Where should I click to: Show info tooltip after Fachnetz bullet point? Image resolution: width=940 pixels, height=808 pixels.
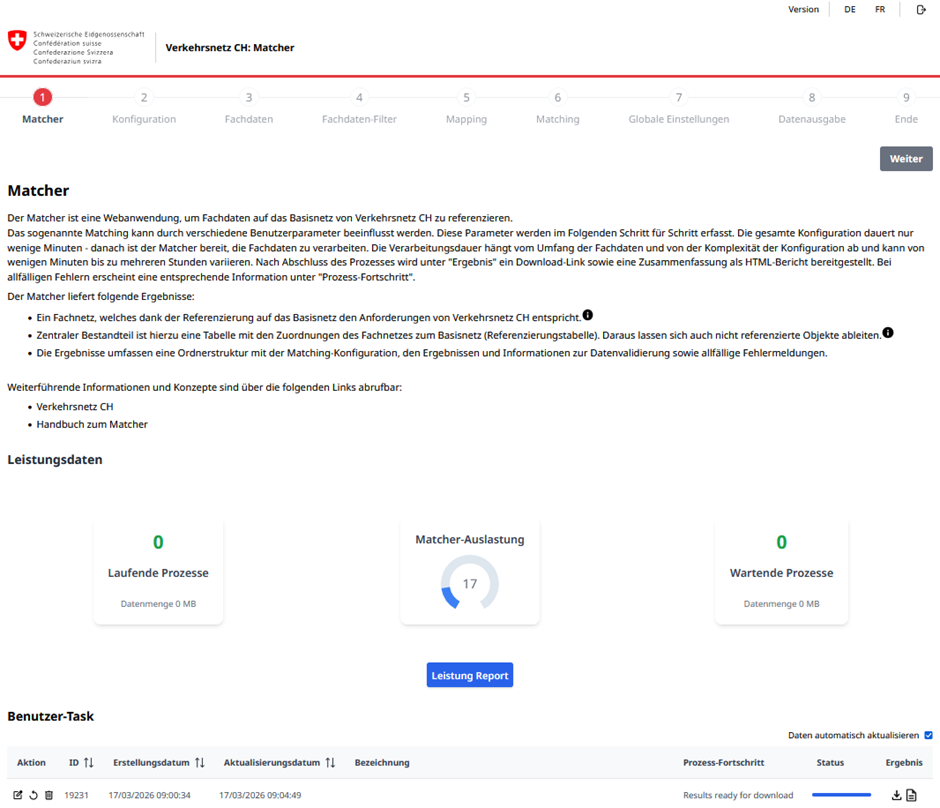coord(588,316)
